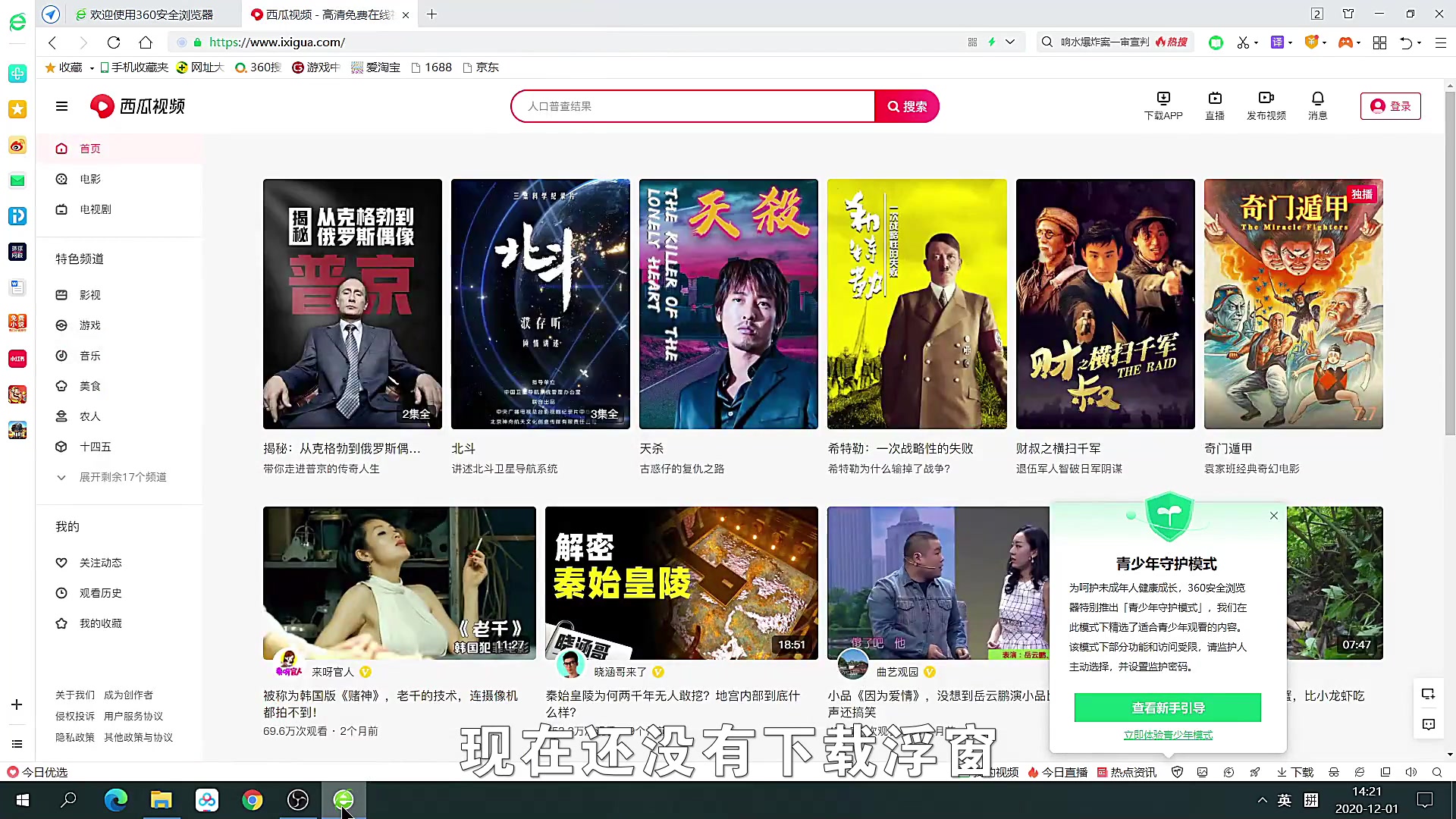Click the 西瓜视频 logo

click(137, 106)
